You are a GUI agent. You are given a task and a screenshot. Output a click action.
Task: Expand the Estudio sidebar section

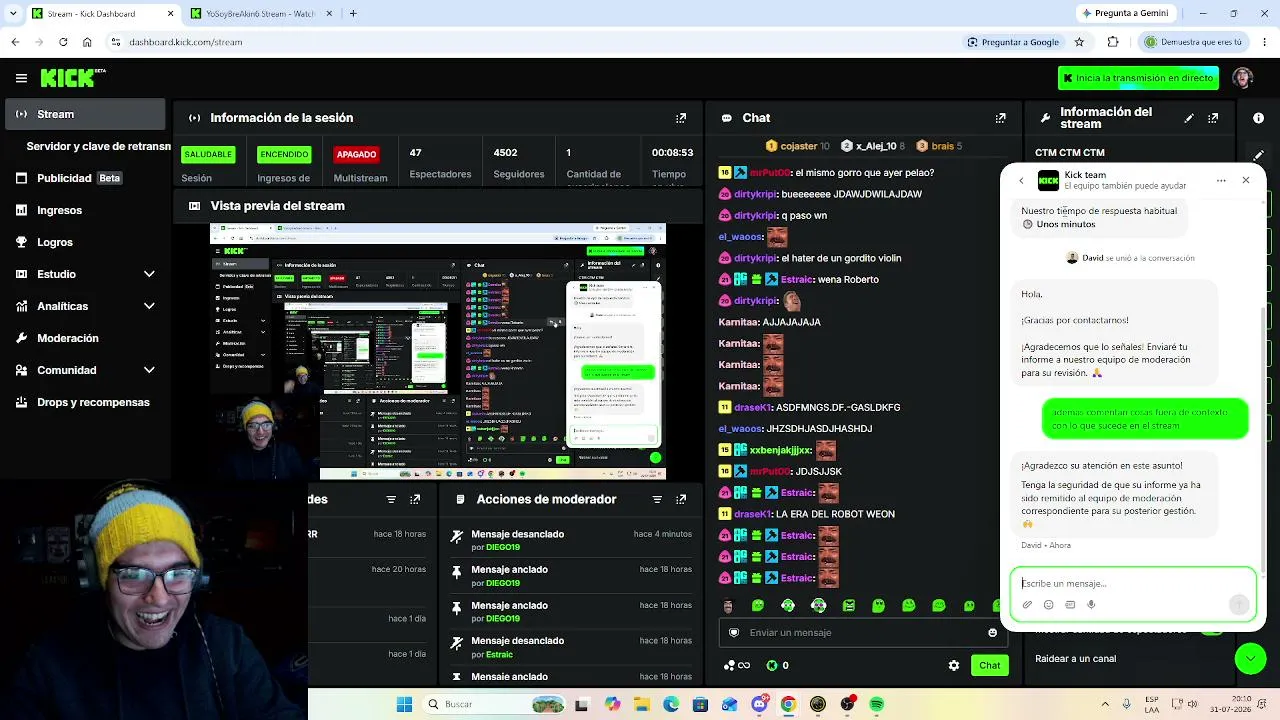coord(149,274)
